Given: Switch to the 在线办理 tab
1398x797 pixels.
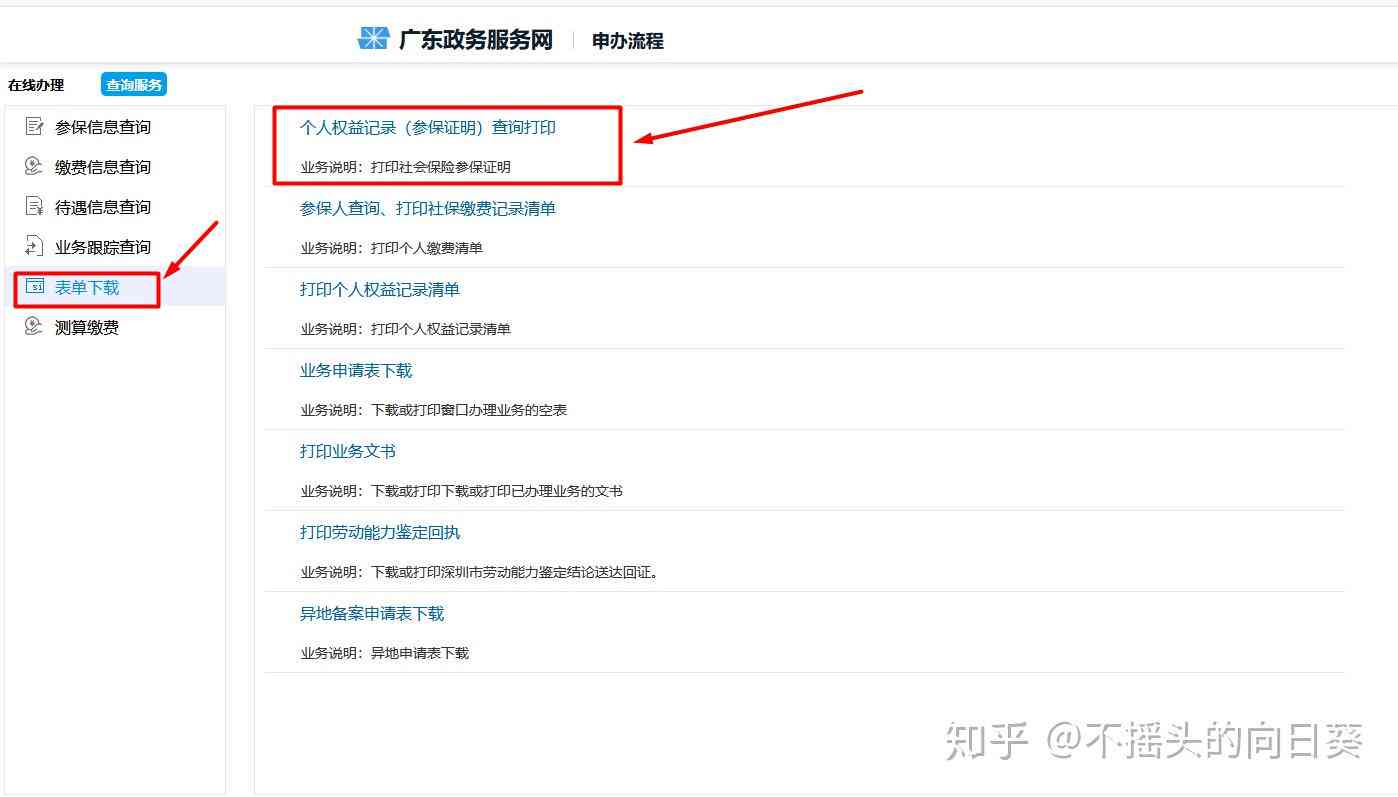Looking at the screenshot, I should tap(36, 85).
